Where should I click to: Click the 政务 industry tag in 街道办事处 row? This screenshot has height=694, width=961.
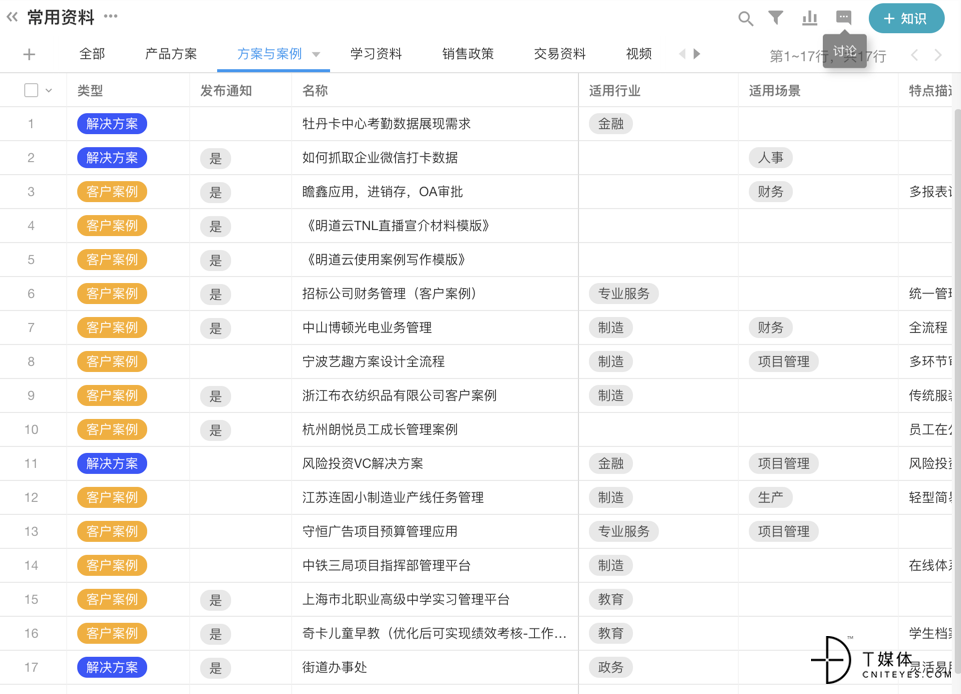pos(610,667)
